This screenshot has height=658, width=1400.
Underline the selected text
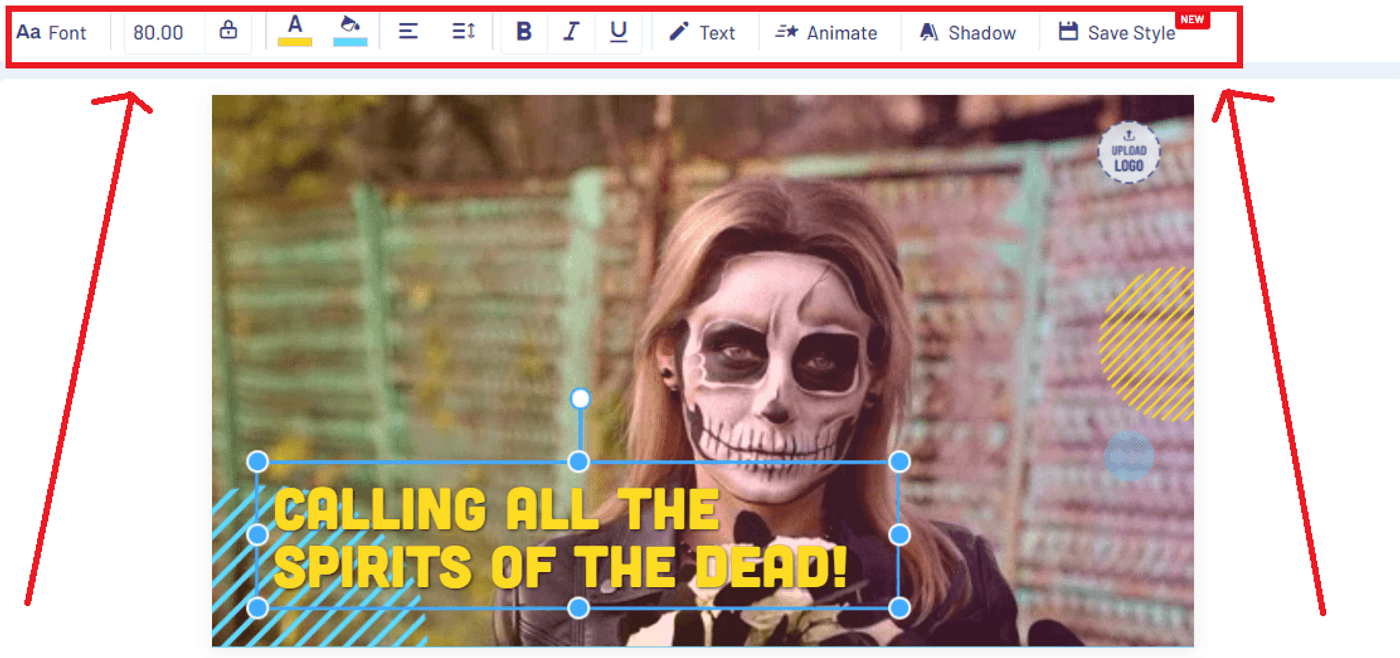(x=619, y=31)
